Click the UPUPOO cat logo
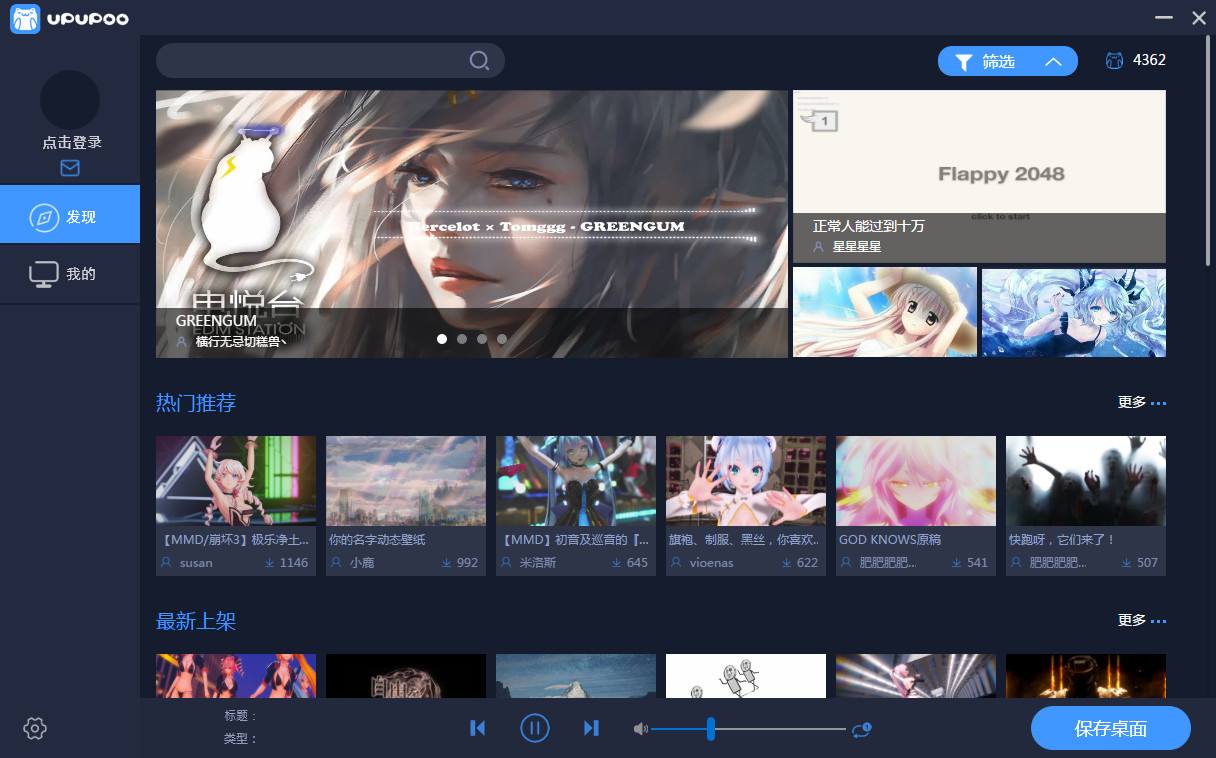 (x=25, y=18)
